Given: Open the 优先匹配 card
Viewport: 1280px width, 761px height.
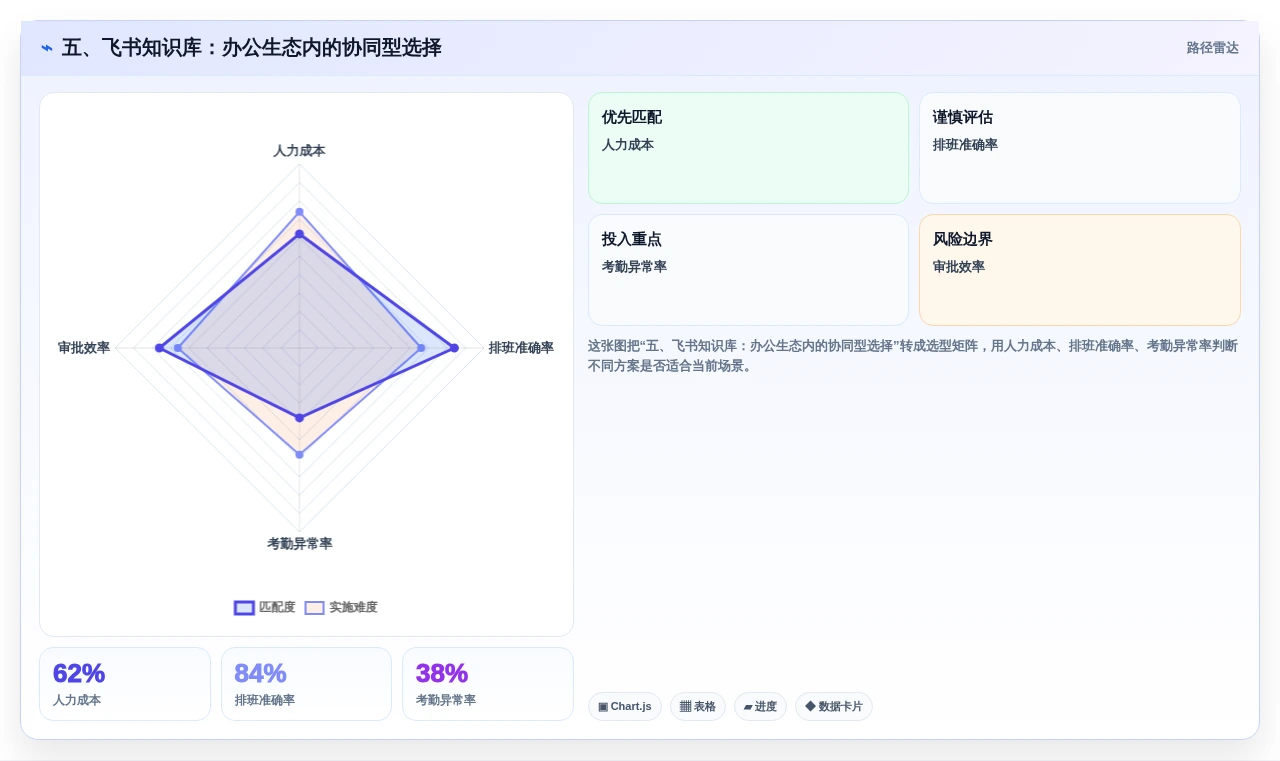Looking at the screenshot, I should pos(748,148).
